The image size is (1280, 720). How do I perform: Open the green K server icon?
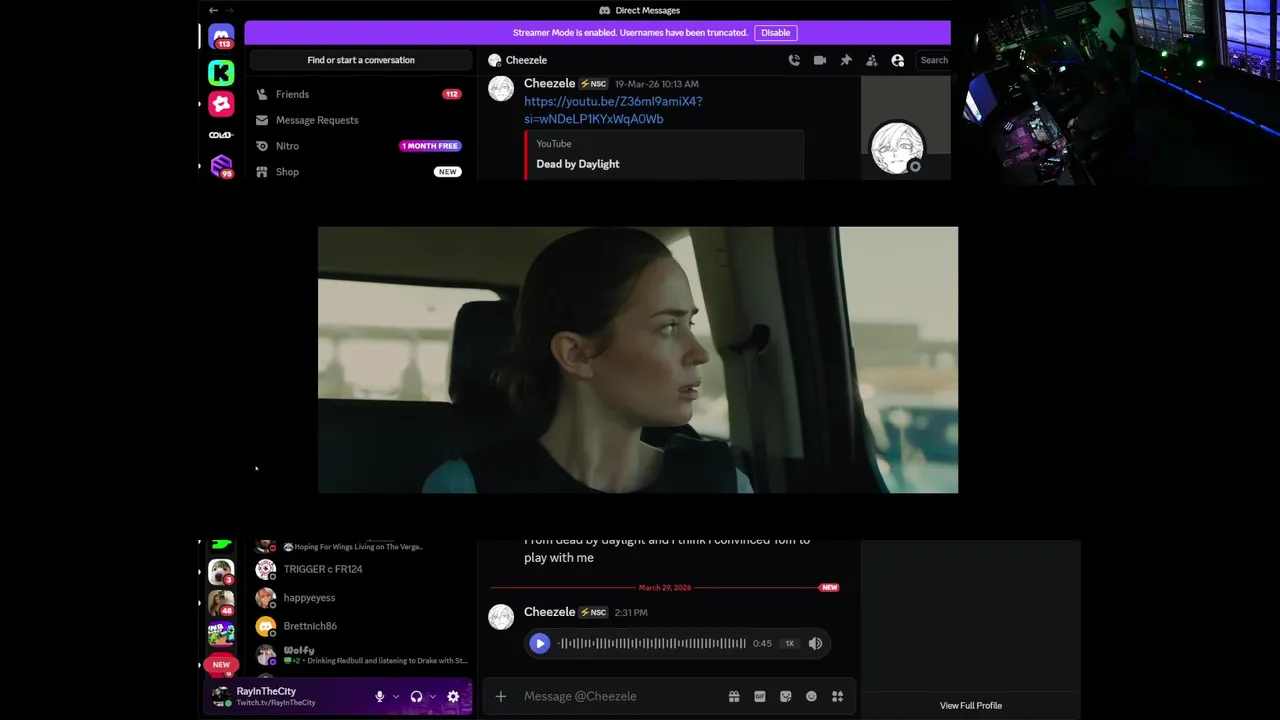coord(221,72)
